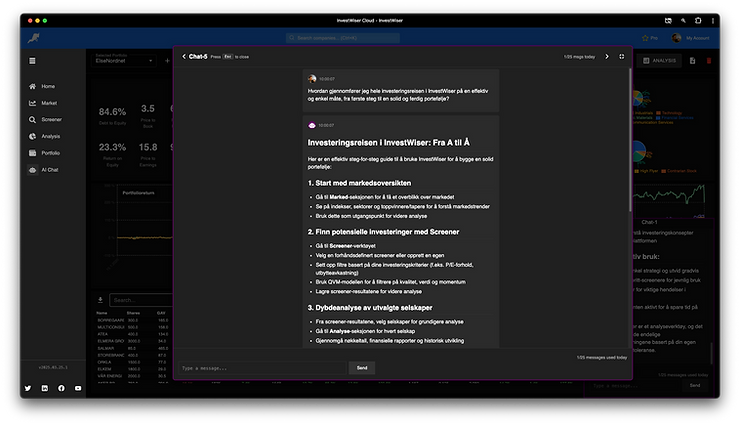Click the Pro upgrade label
740x425 pixels.
tap(654, 38)
